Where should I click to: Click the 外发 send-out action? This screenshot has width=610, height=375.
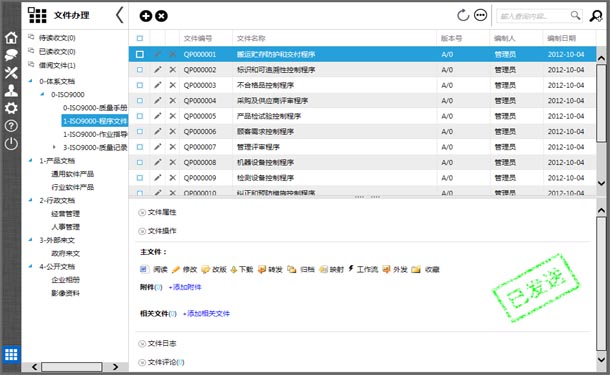point(395,269)
